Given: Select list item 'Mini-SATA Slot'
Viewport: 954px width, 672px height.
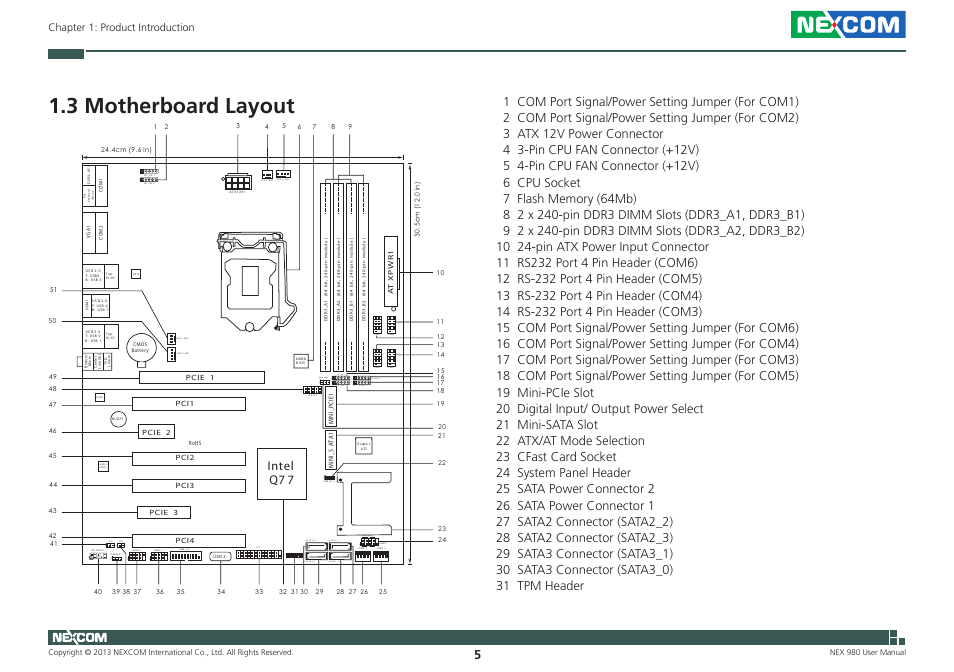Looking at the screenshot, I should pyautogui.click(x=557, y=425).
